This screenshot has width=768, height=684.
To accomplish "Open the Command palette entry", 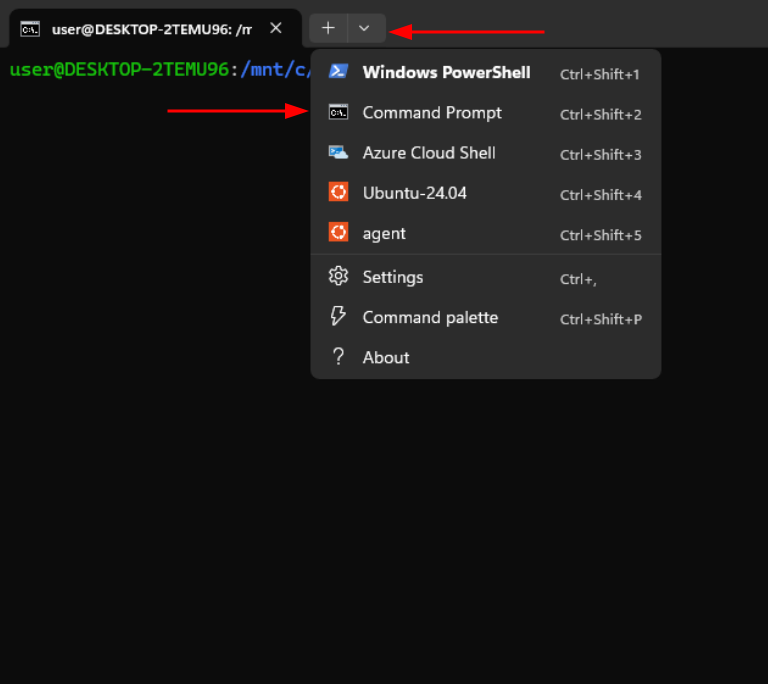I will click(x=486, y=318).
